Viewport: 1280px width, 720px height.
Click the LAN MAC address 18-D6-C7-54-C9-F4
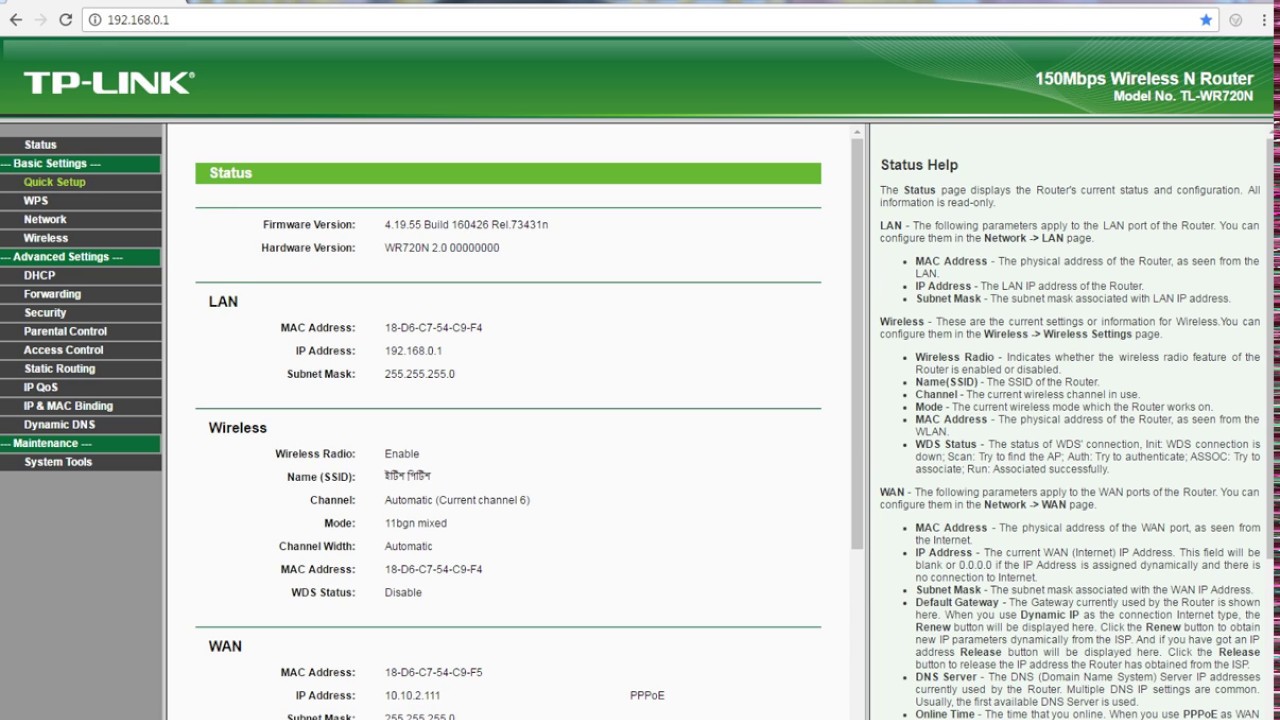(433, 328)
